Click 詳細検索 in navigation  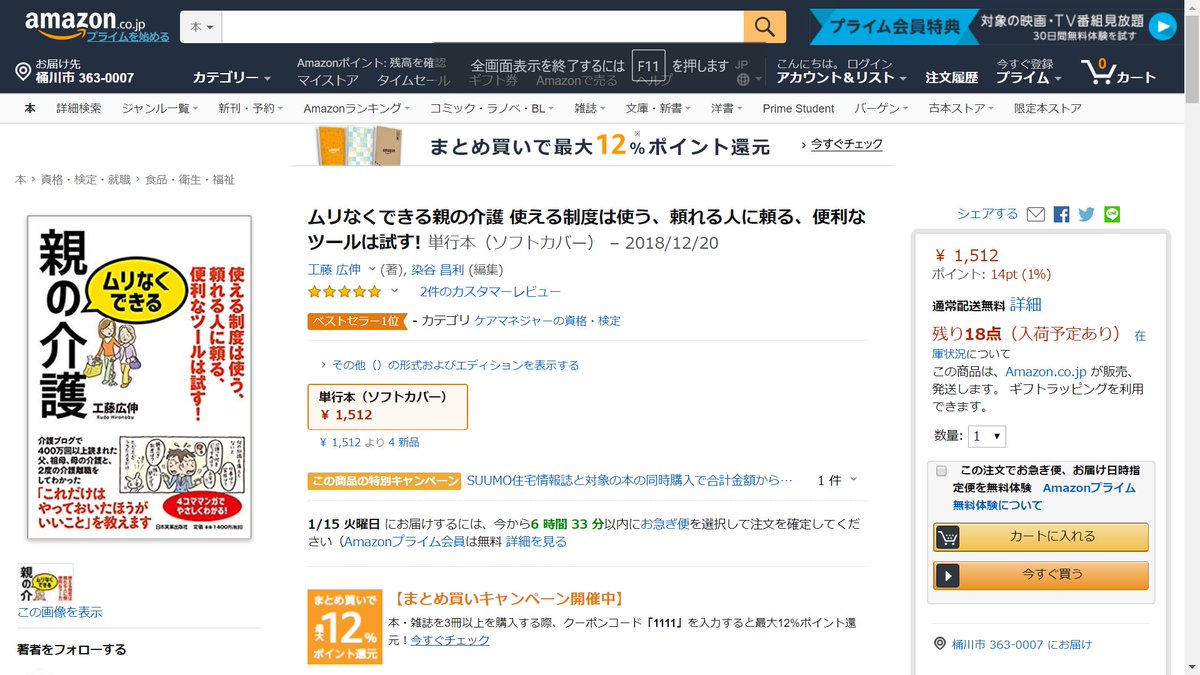coord(78,108)
